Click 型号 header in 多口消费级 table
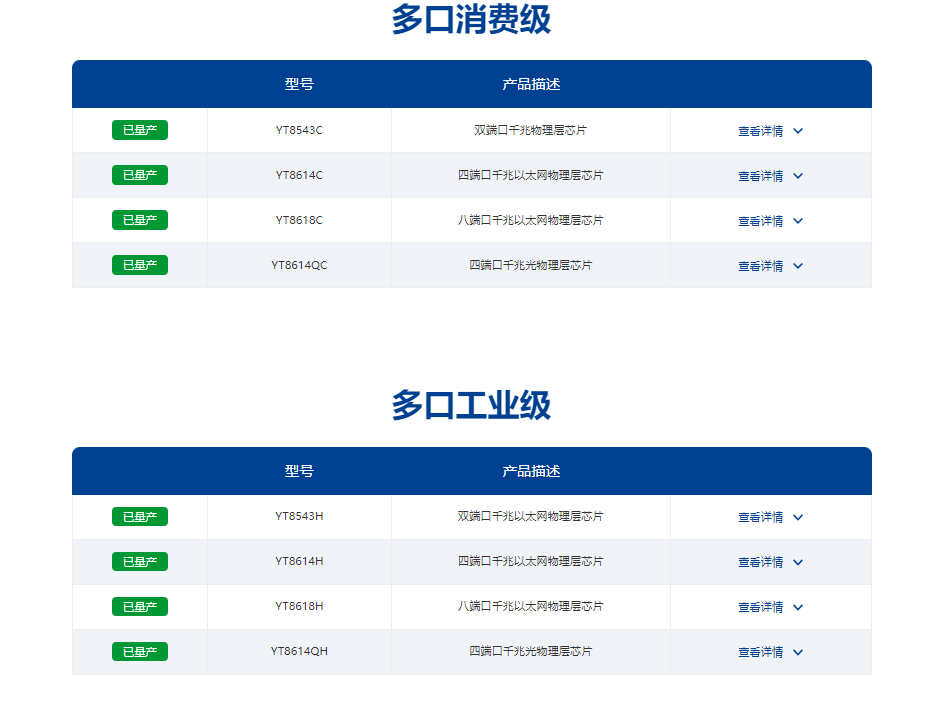This screenshot has height=705, width=934. point(299,84)
